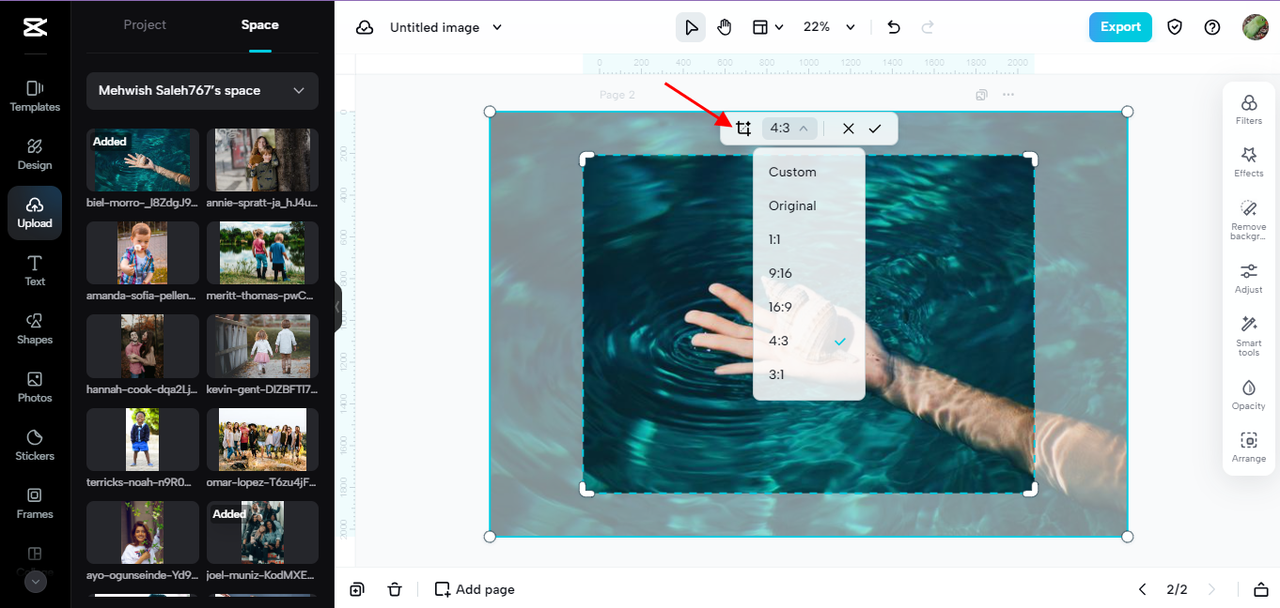Choose 4:3 aspect ratio option
This screenshot has height=608, width=1280.
click(x=809, y=341)
